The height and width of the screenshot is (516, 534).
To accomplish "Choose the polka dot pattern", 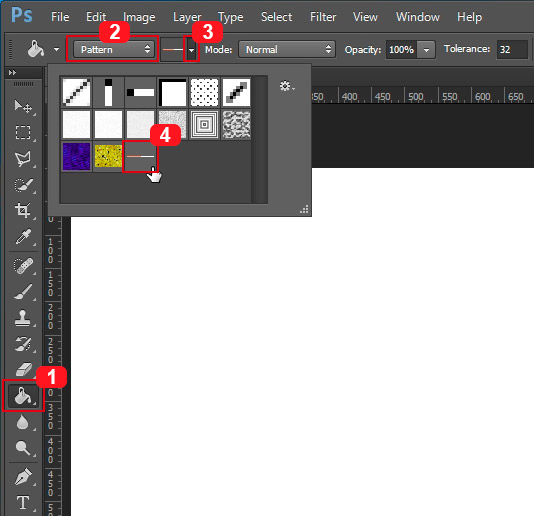I will [204, 92].
